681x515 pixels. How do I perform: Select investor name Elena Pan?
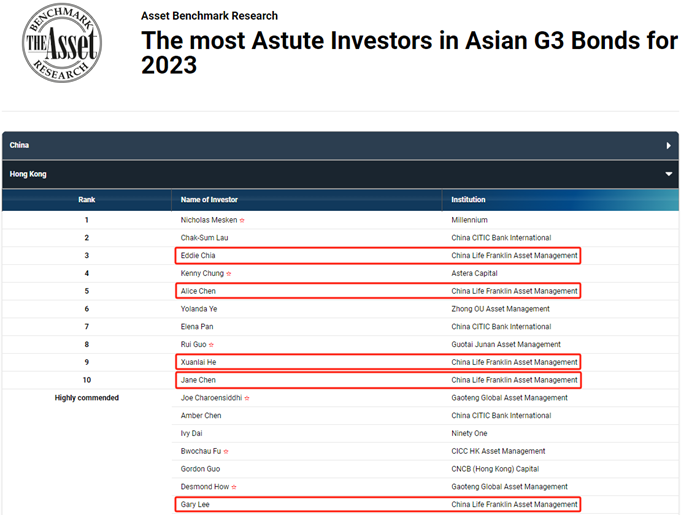click(197, 327)
